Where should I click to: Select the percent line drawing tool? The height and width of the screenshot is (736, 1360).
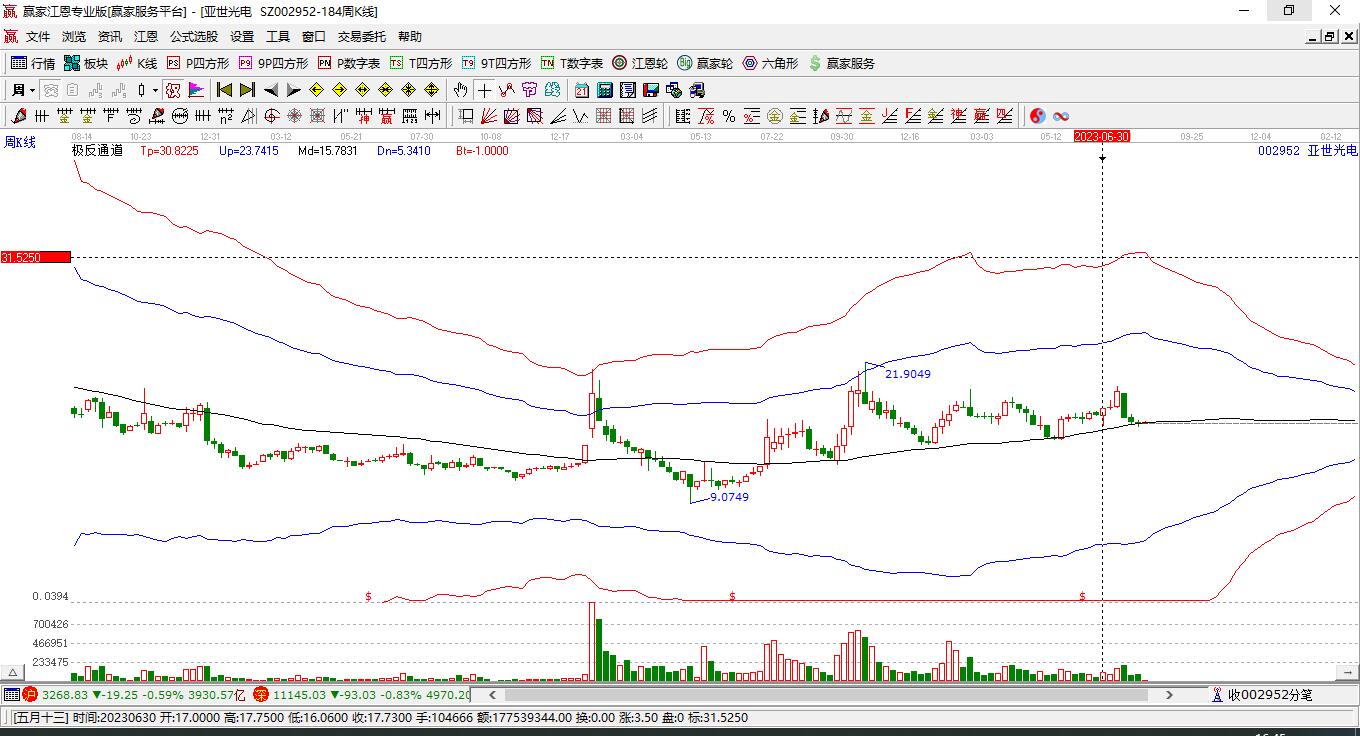[x=729, y=116]
